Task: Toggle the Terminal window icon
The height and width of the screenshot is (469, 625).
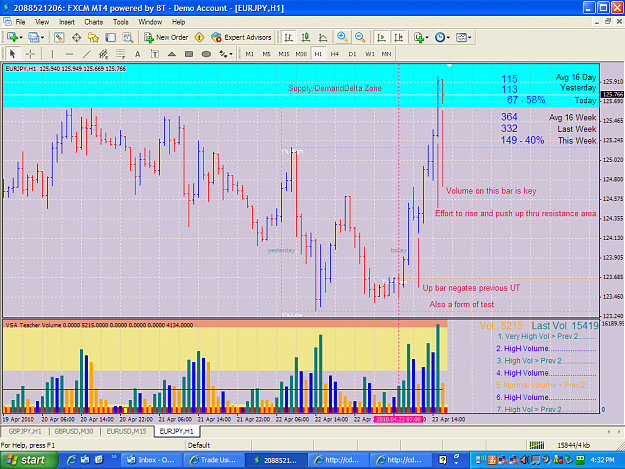Action: tap(110, 37)
